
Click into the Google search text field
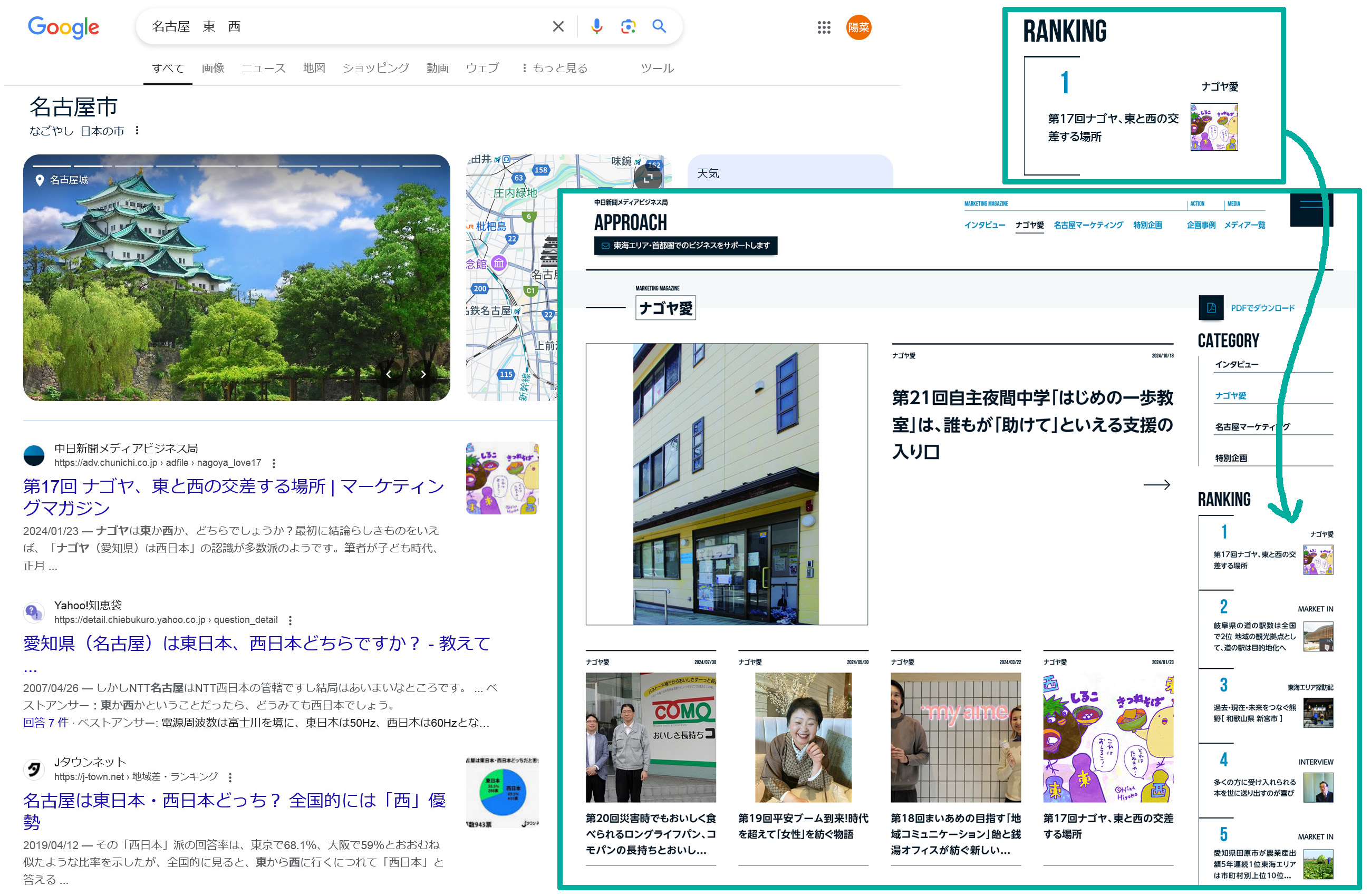point(345,26)
